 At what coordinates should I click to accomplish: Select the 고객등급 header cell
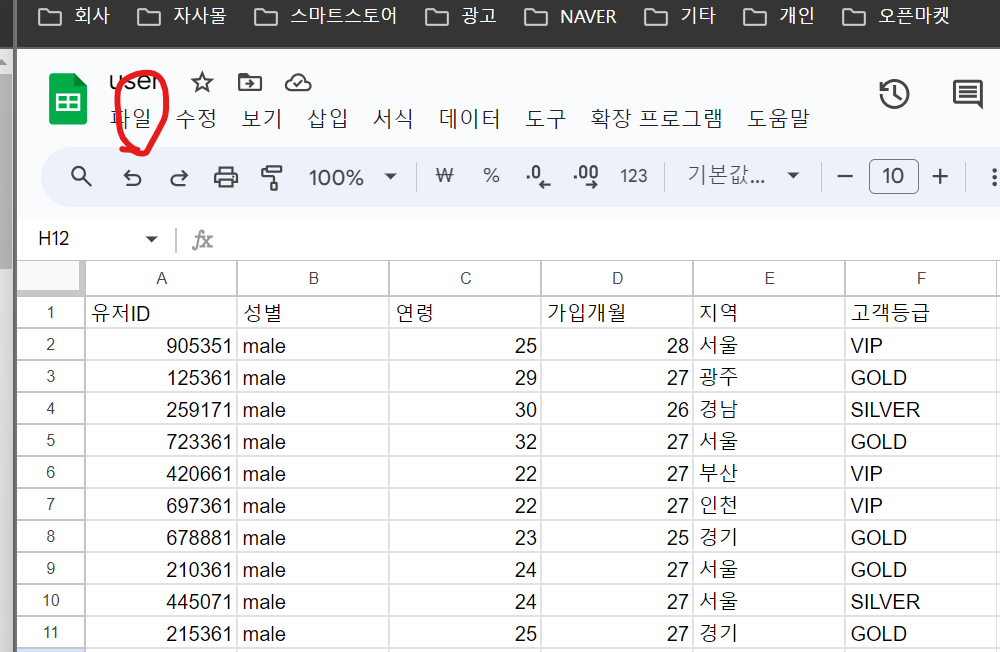(921, 313)
